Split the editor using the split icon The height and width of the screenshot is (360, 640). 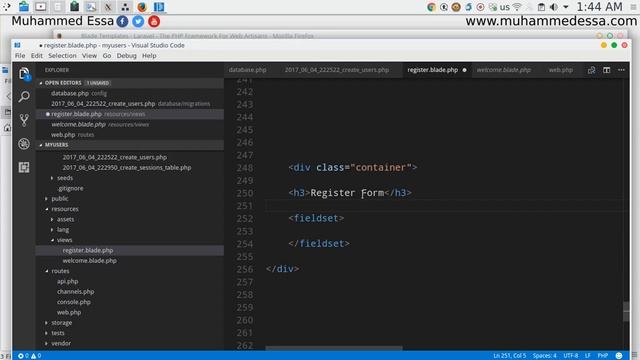(607, 70)
